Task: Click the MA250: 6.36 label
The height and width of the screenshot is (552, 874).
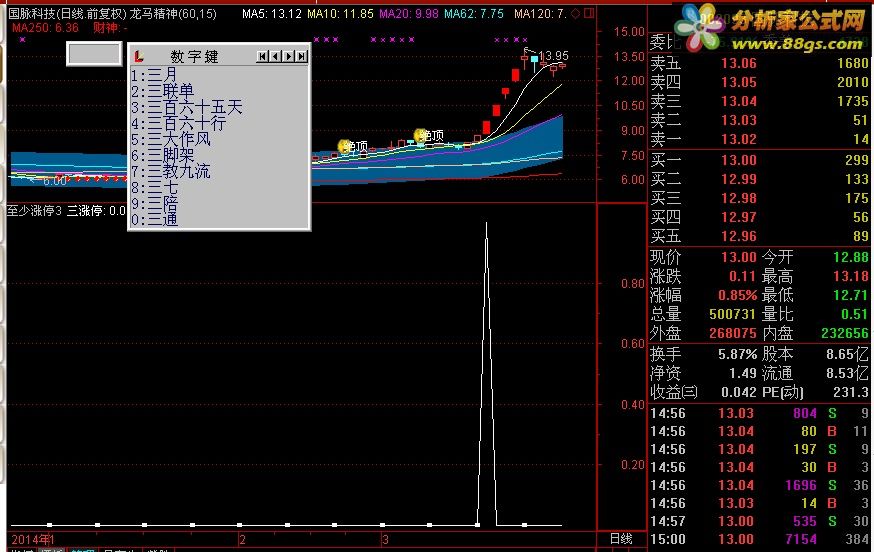Action: tap(45, 27)
